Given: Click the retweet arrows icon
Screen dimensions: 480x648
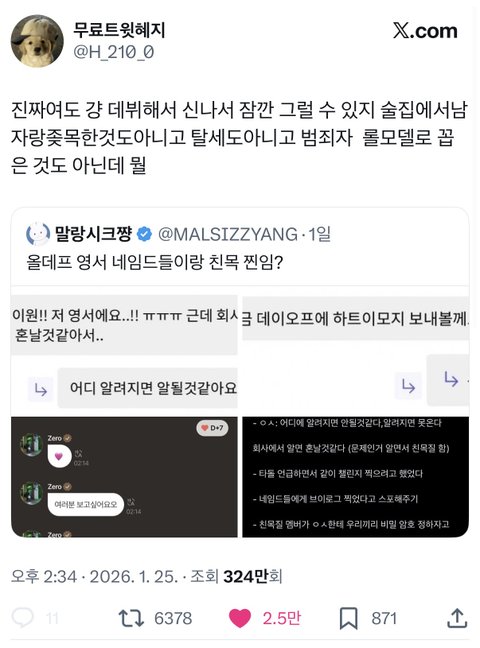Looking at the screenshot, I should tap(131, 618).
